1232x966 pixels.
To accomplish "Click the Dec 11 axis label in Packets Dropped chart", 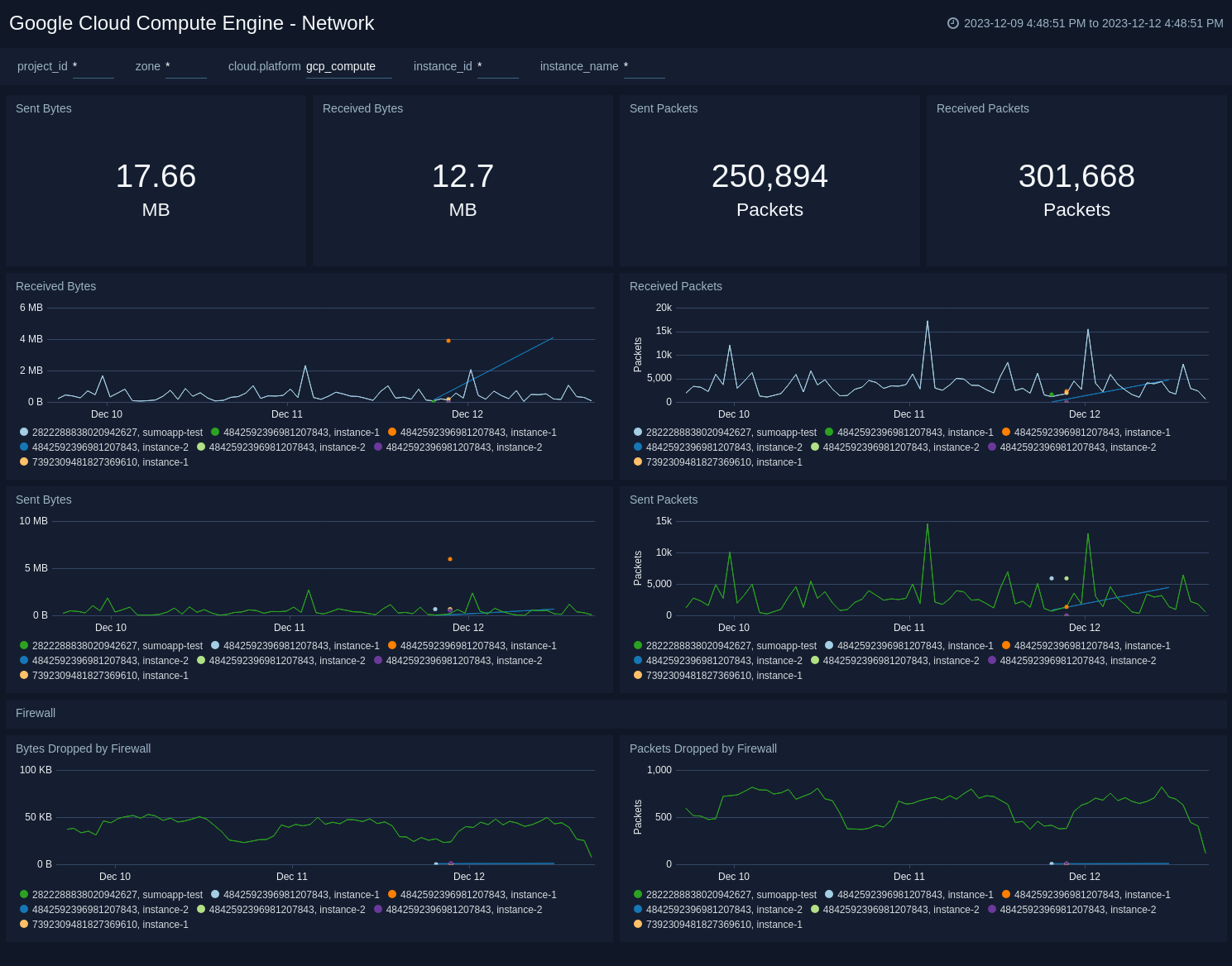I will 909,877.
